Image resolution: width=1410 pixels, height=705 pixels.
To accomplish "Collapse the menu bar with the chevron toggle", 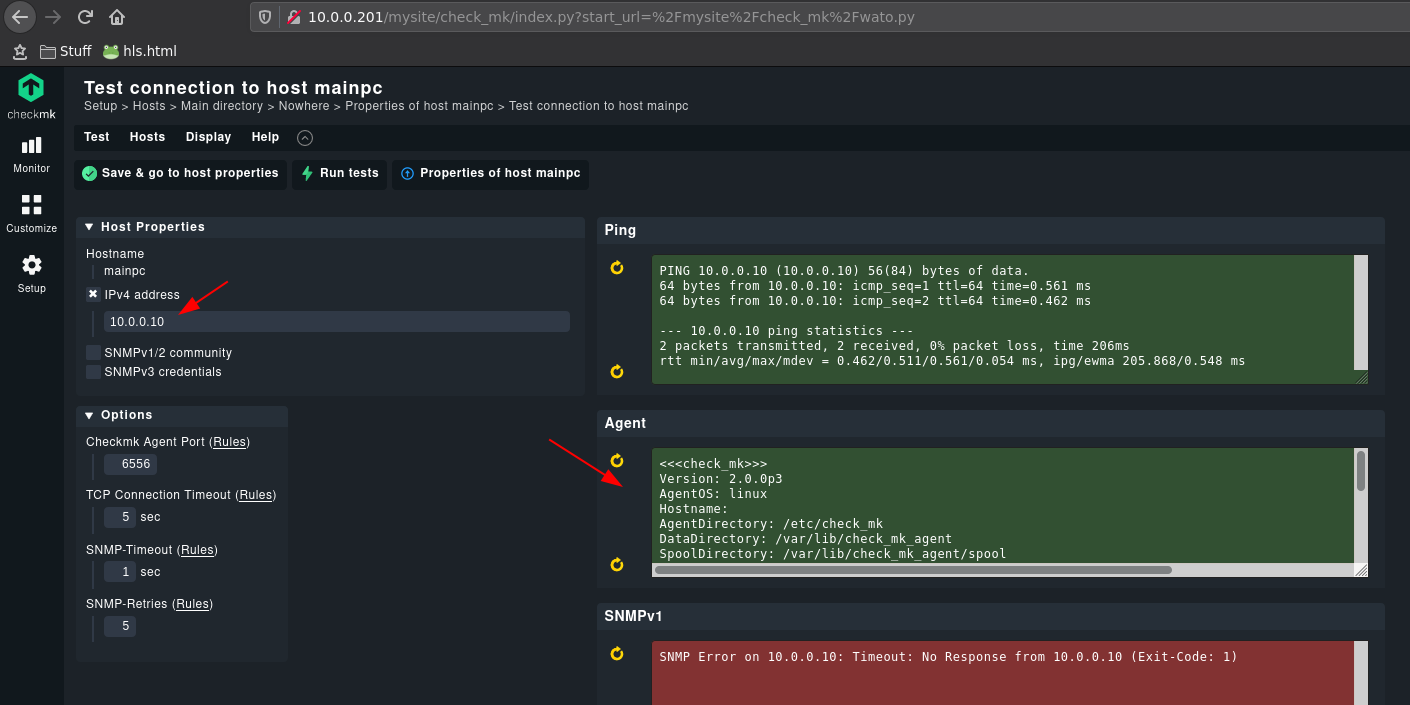I will pos(305,138).
